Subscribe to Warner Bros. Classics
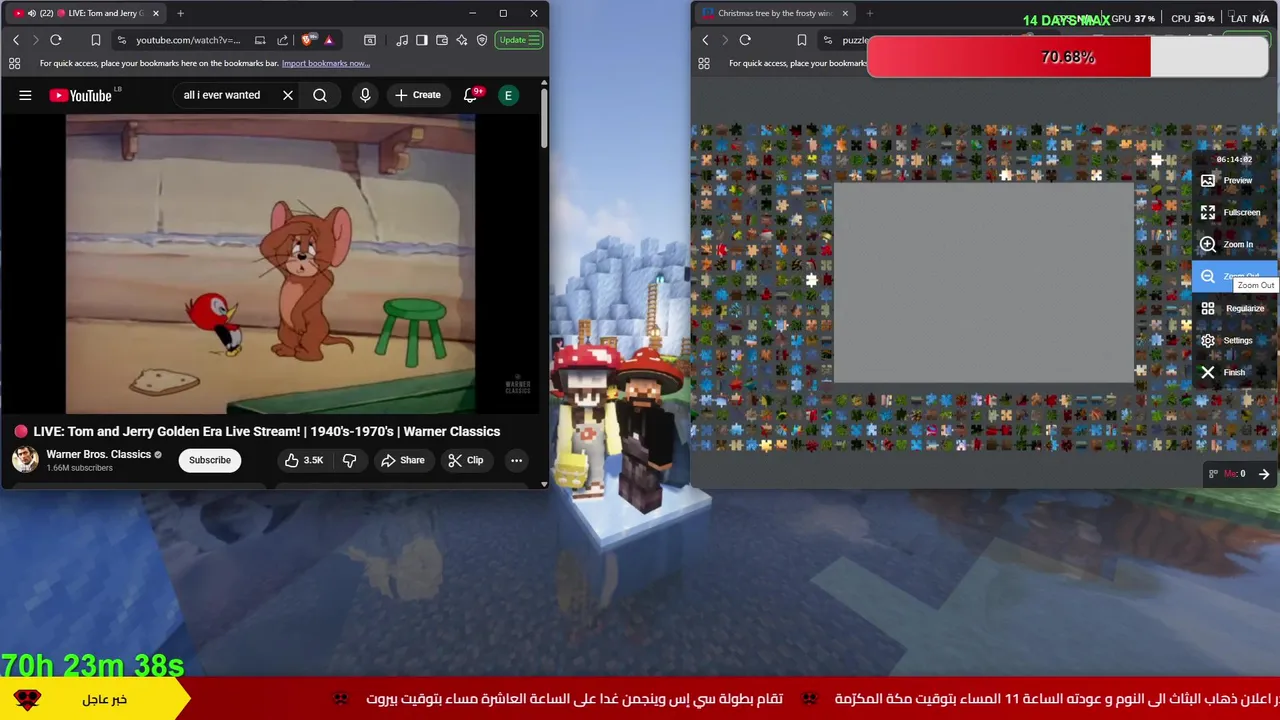Screen dimensions: 1280x720 210,460
